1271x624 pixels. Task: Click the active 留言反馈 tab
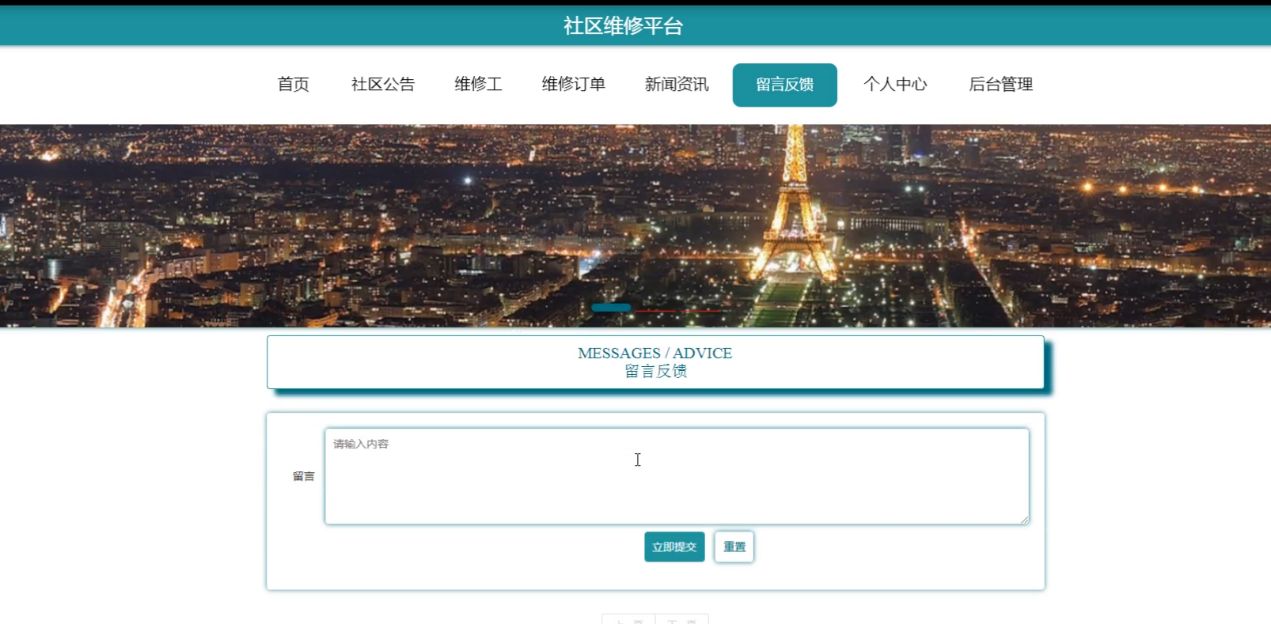click(x=785, y=85)
